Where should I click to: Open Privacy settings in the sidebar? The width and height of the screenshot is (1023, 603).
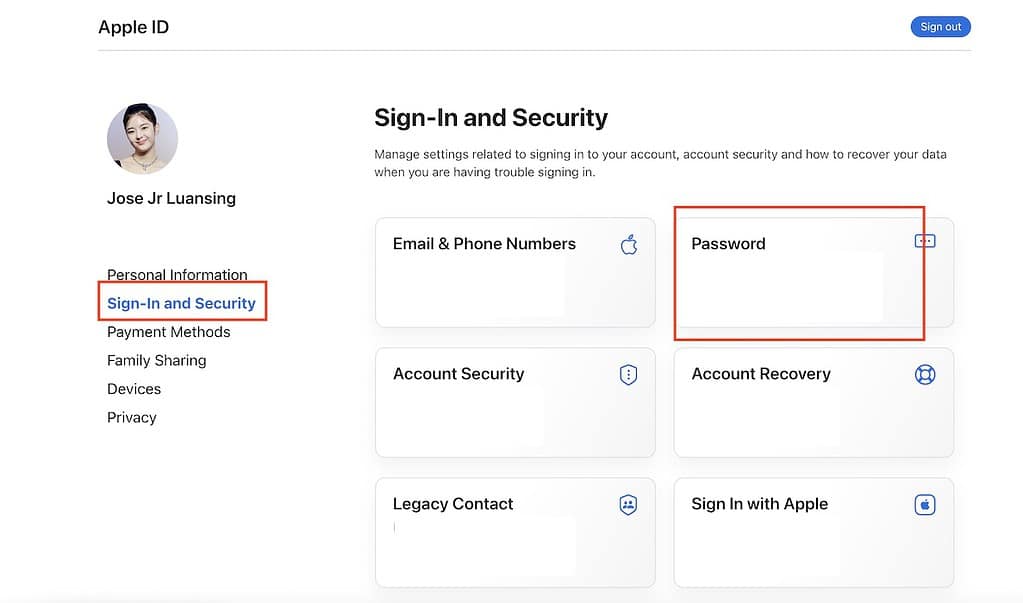tap(131, 417)
